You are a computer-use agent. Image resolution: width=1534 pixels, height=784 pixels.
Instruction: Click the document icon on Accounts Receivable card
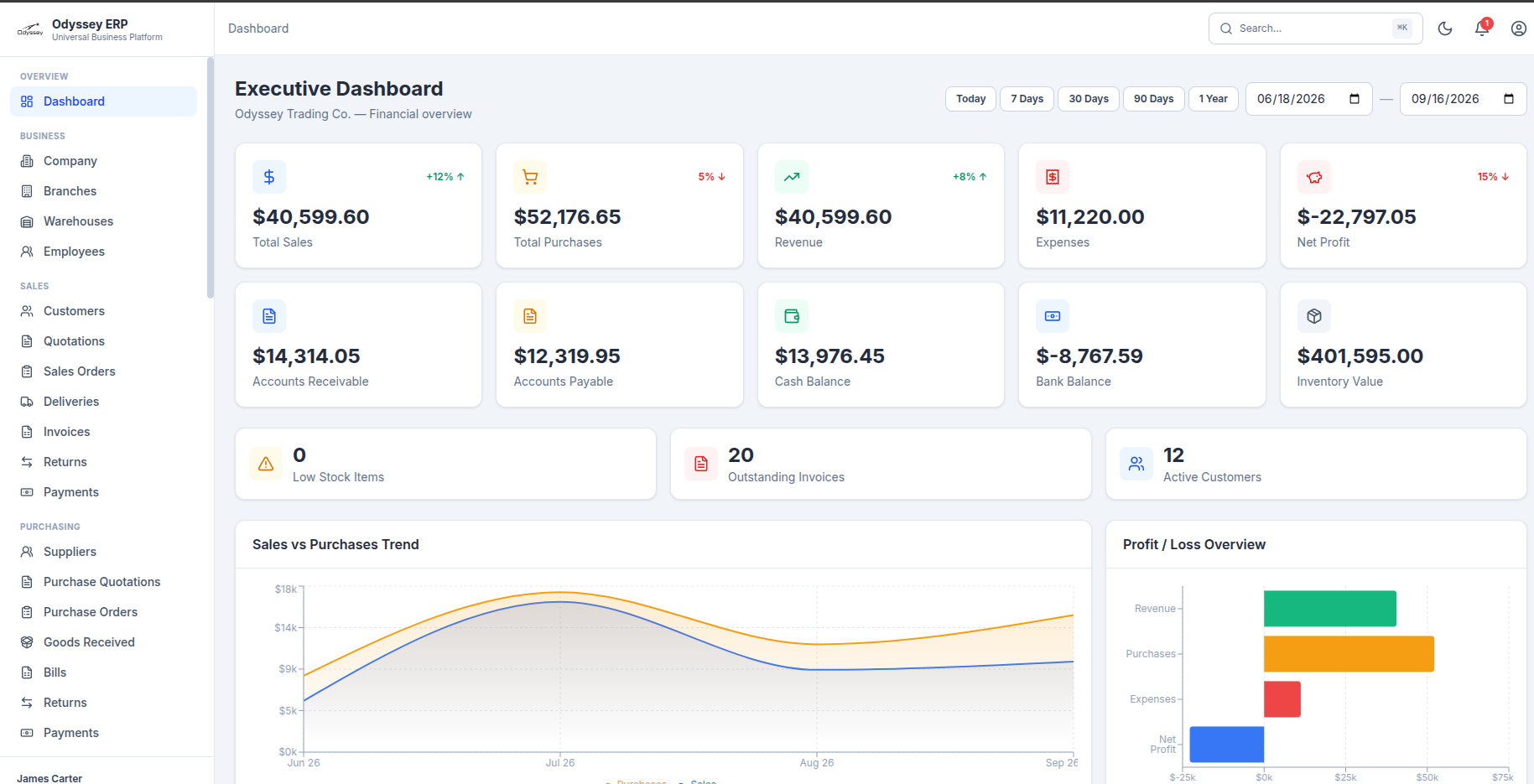point(269,316)
